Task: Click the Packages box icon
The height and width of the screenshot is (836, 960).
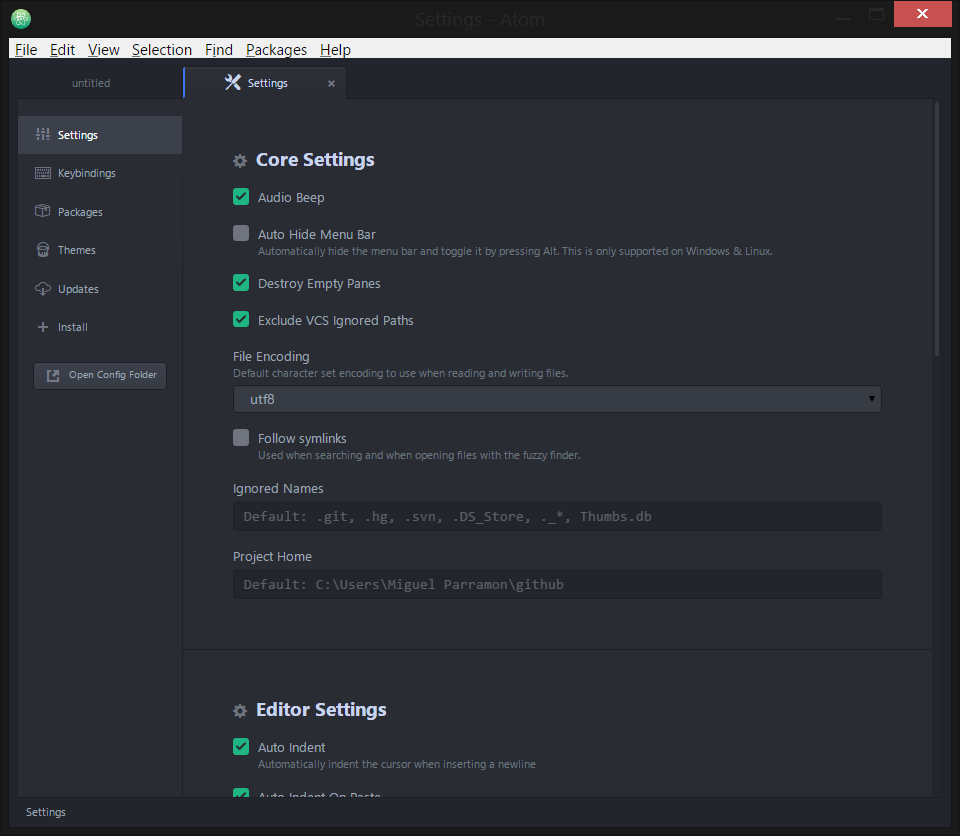Action: coord(43,211)
